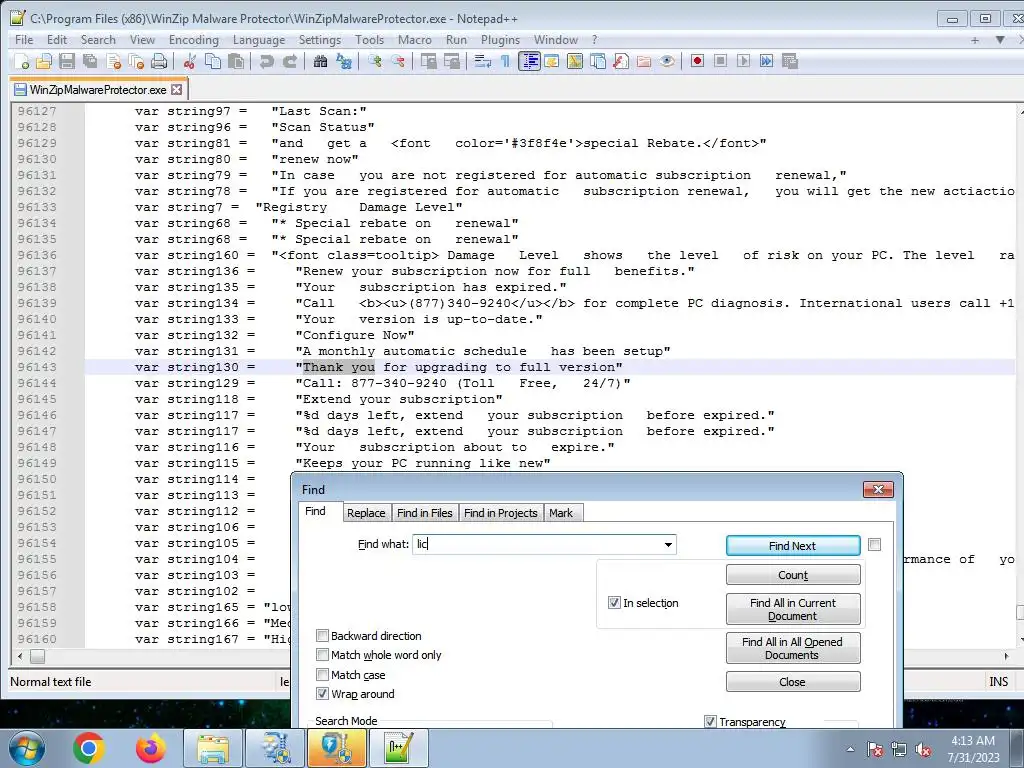Start macro recording with the red dot icon
This screenshot has height=768, width=1024.
(x=697, y=61)
